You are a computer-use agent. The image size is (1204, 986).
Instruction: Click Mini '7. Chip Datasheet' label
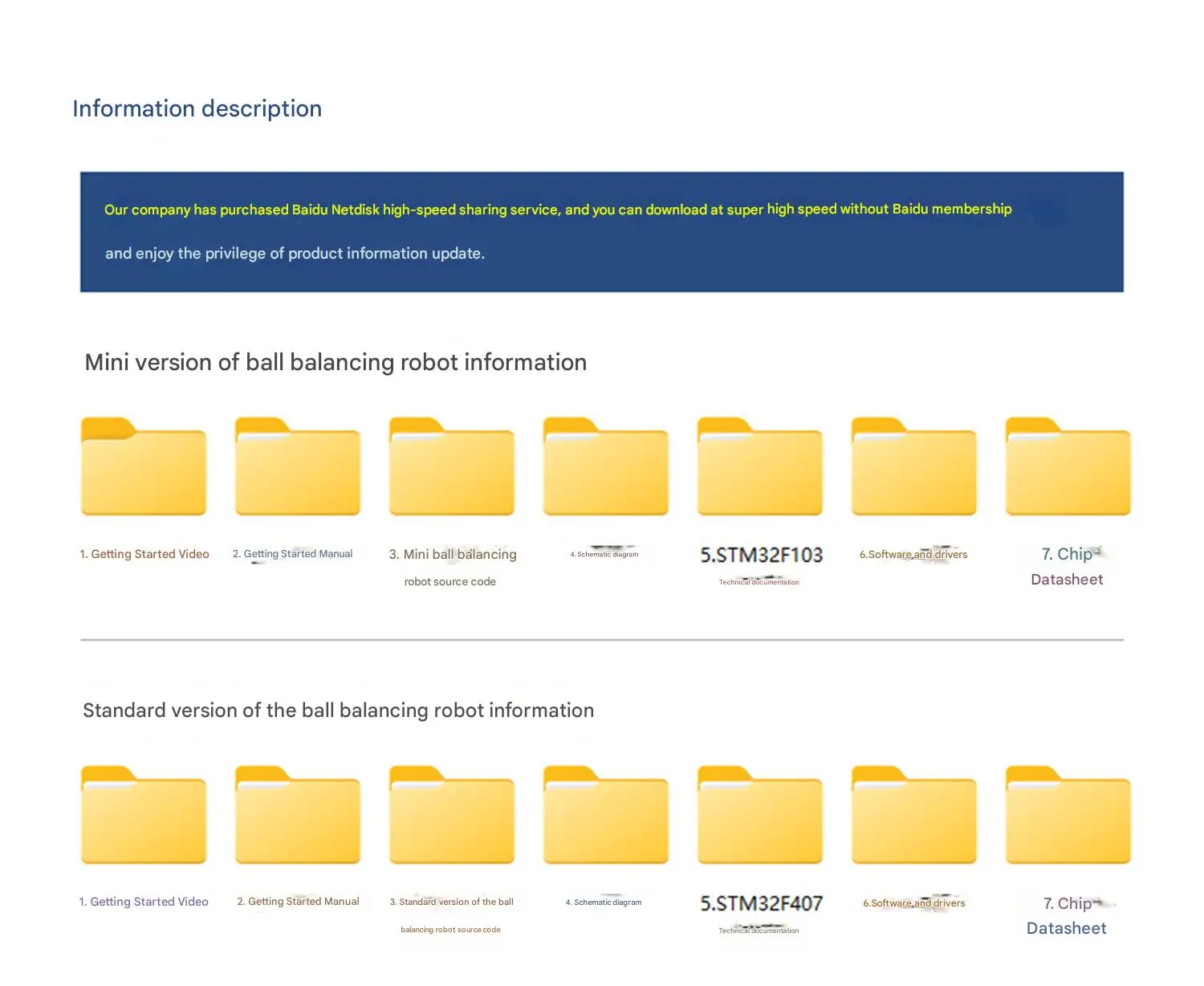tap(1068, 567)
